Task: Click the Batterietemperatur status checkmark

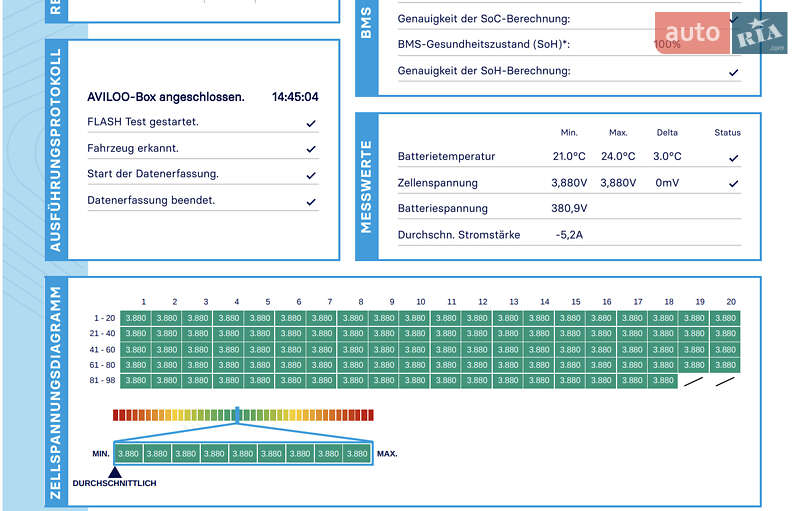Action: [x=734, y=158]
